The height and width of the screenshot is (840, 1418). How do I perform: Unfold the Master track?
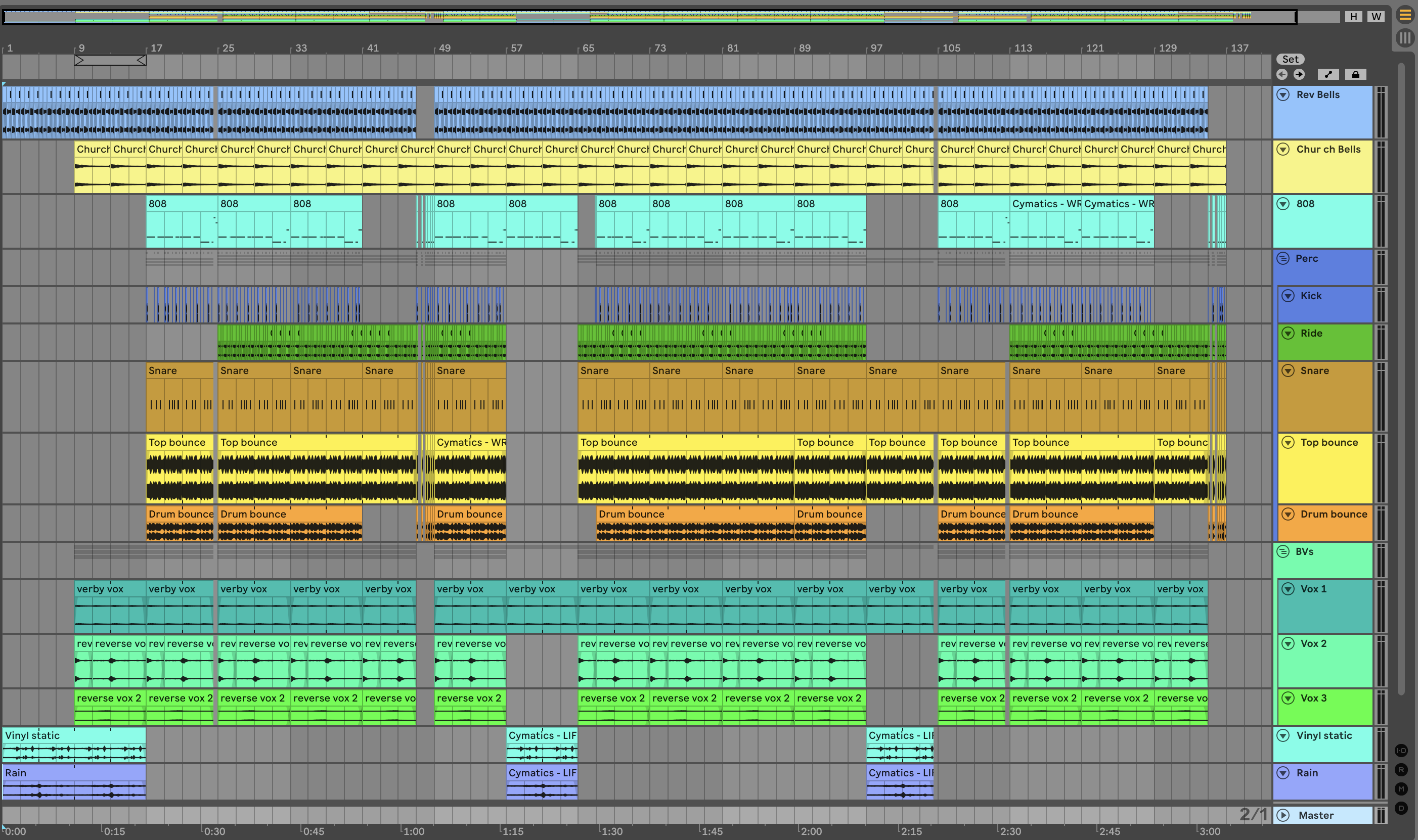pyautogui.click(x=1283, y=815)
